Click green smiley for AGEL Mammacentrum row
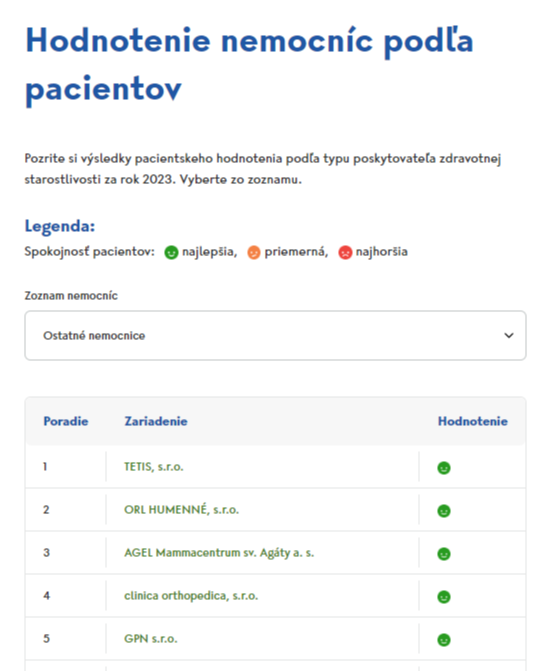 click(x=444, y=554)
